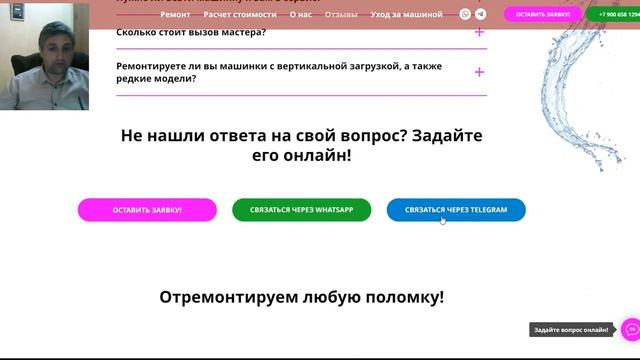Open the Уход за машиной menu item
640x360 pixels.
point(406,15)
